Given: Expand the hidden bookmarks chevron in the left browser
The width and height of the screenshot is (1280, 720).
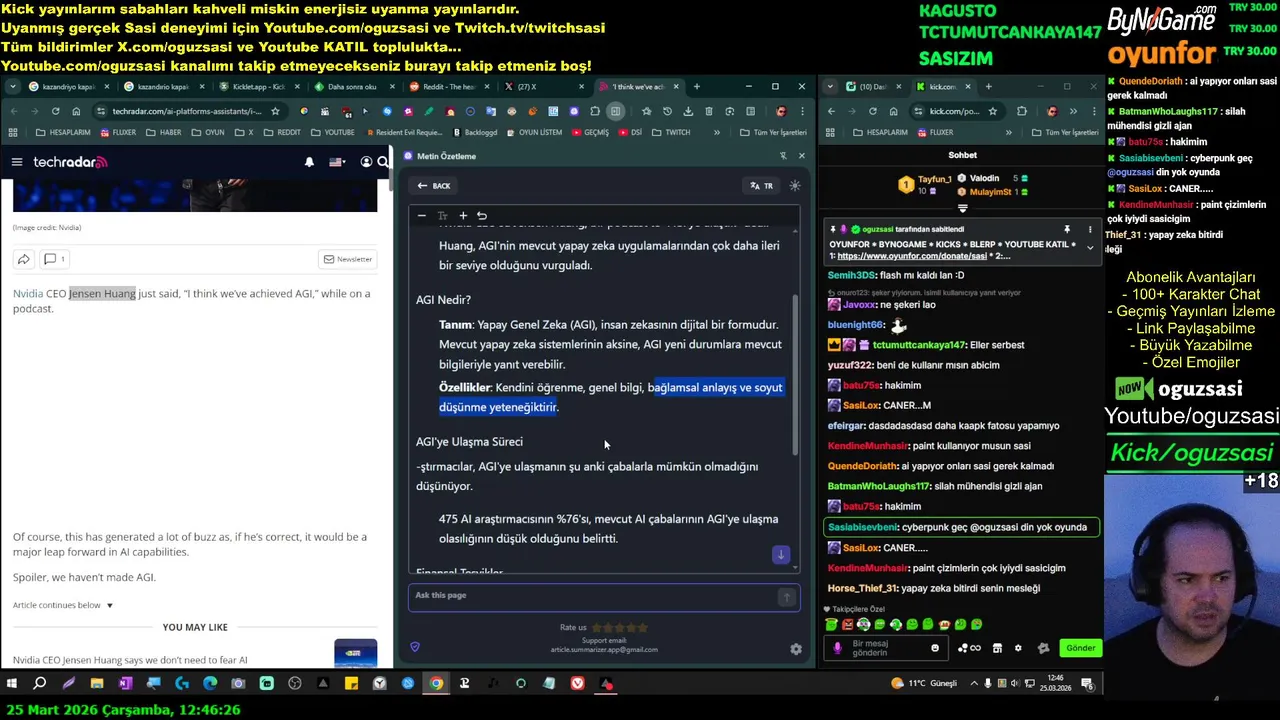Looking at the screenshot, I should coord(716,132).
